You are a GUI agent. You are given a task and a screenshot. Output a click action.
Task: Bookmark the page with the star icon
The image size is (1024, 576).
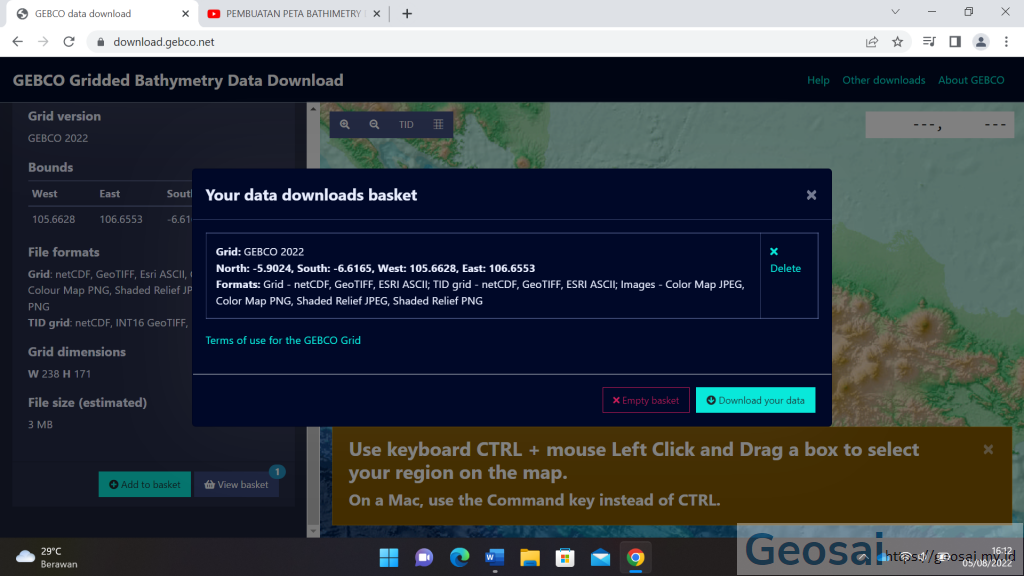tap(897, 42)
